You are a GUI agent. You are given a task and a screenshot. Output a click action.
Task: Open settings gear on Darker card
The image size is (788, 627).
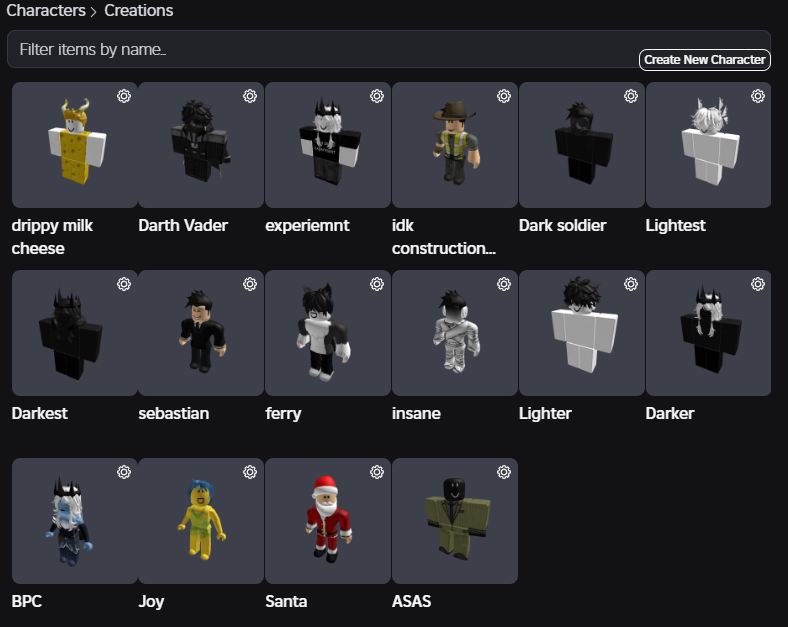(x=758, y=284)
